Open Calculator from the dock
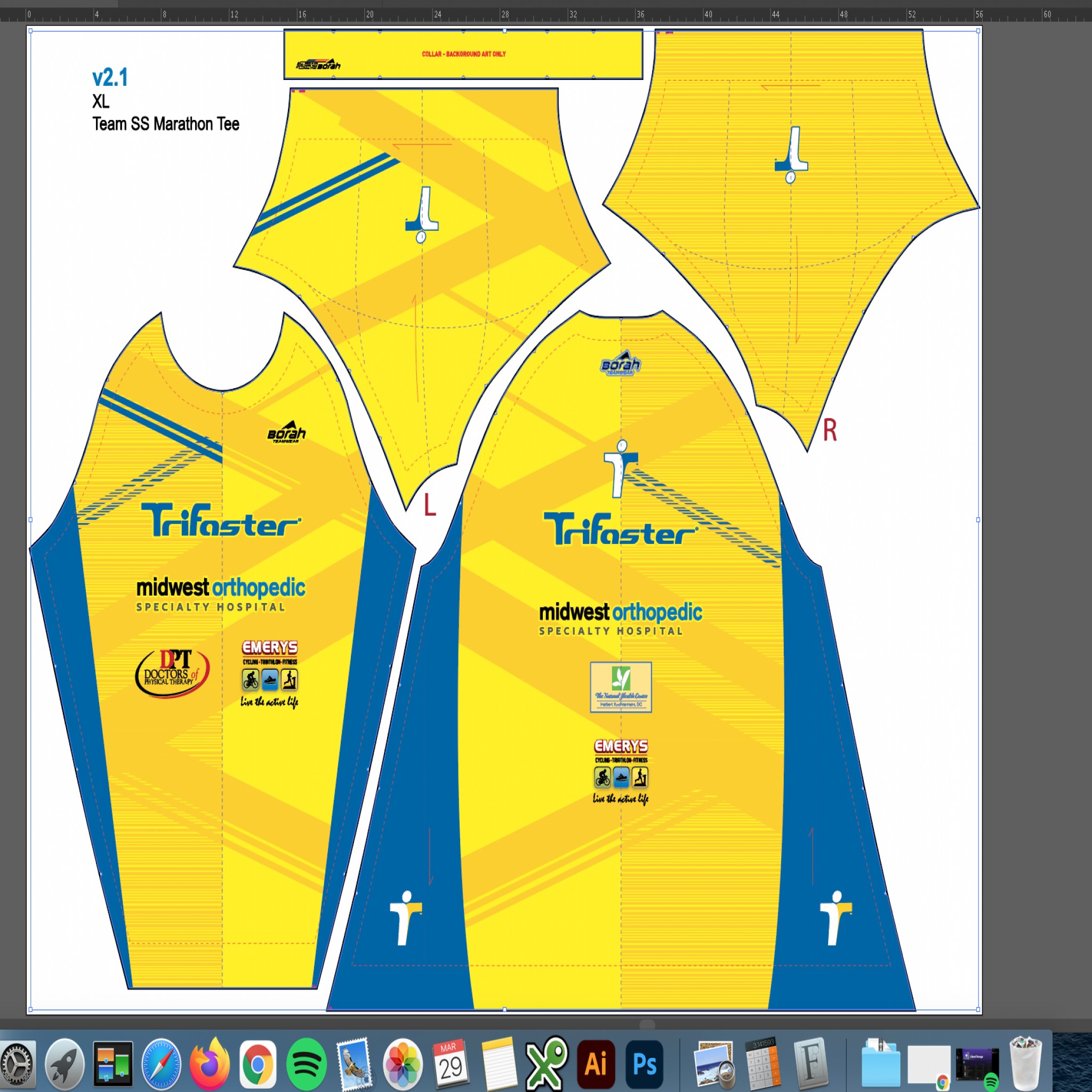1092x1092 pixels. pyautogui.click(x=763, y=1064)
